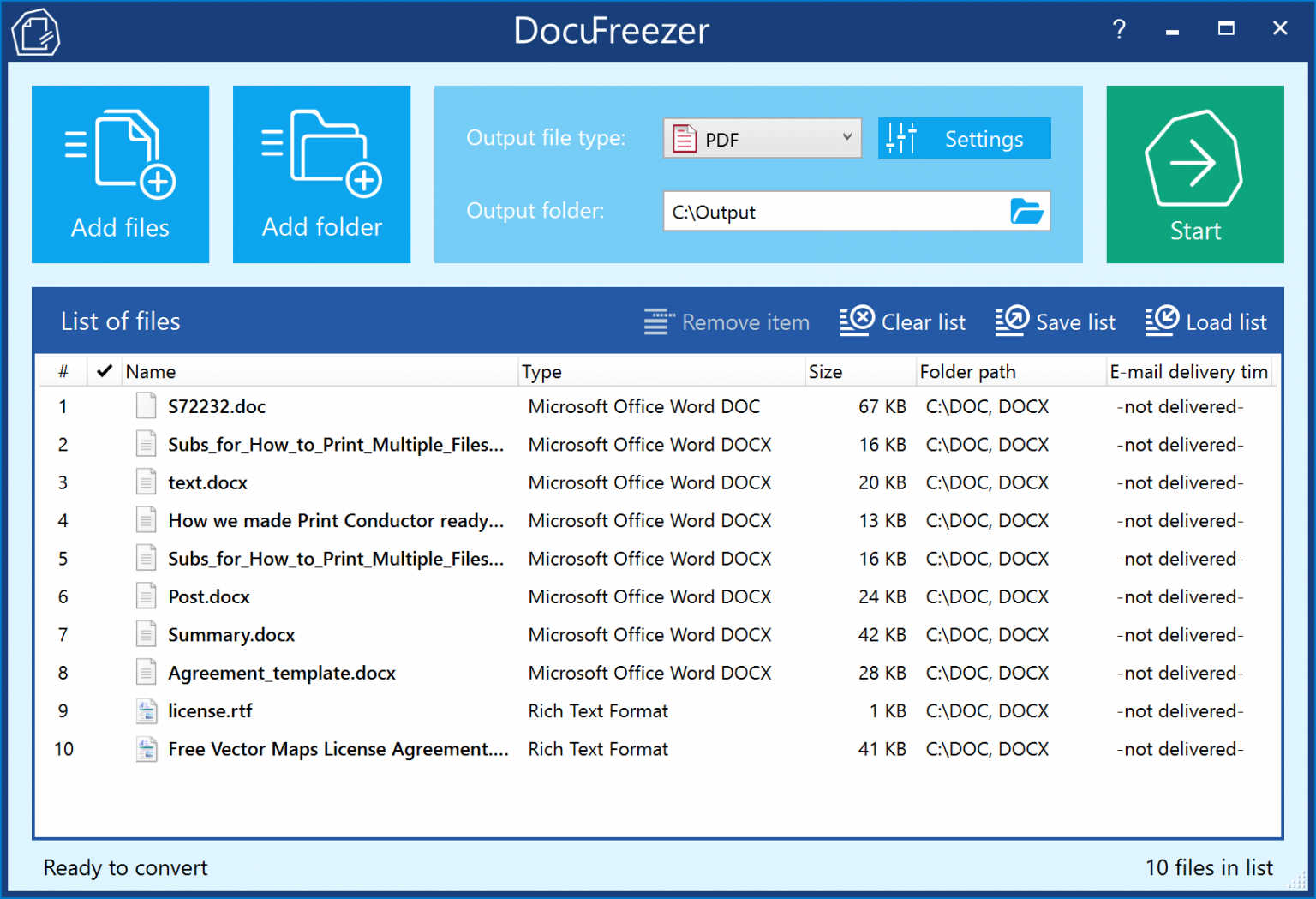Click the DocuFreezer logo icon in title bar
Image resolution: width=1316 pixels, height=899 pixels.
pos(36,32)
